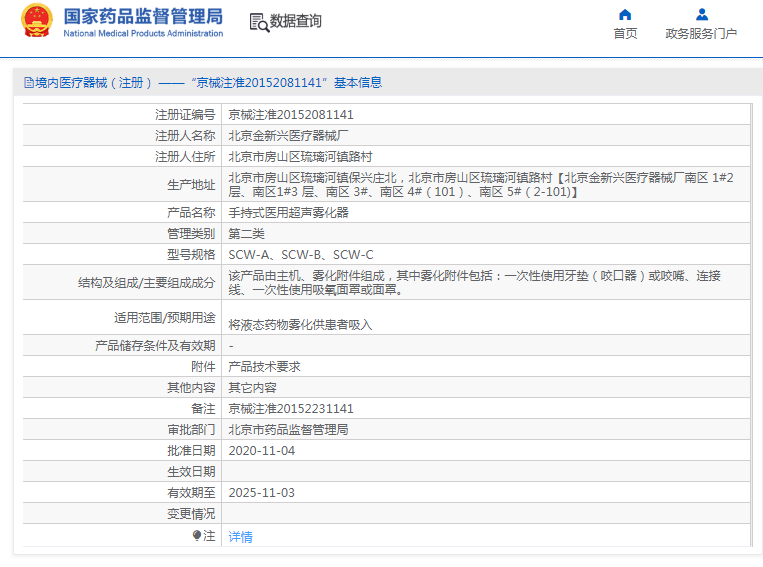The width and height of the screenshot is (763, 567).
Task: Click the national emblem logo
Action: (x=36, y=20)
